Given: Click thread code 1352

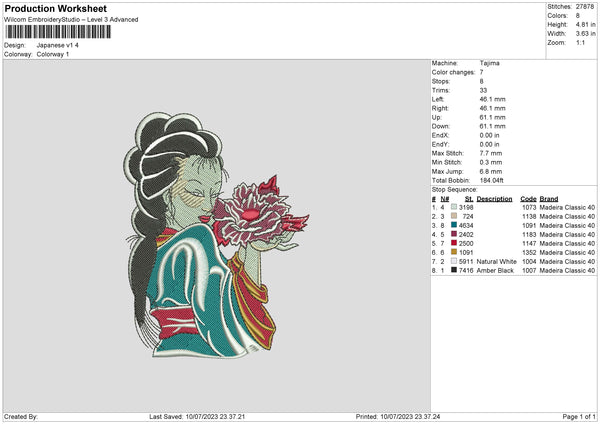Looking at the screenshot, I should click(x=529, y=252).
